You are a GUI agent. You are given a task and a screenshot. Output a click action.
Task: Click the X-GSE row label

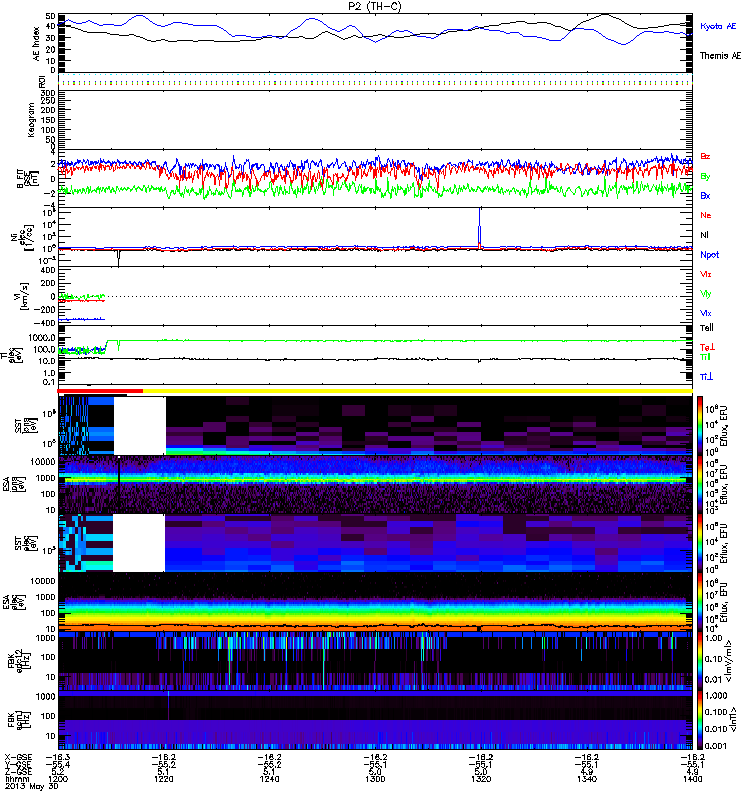(18, 758)
